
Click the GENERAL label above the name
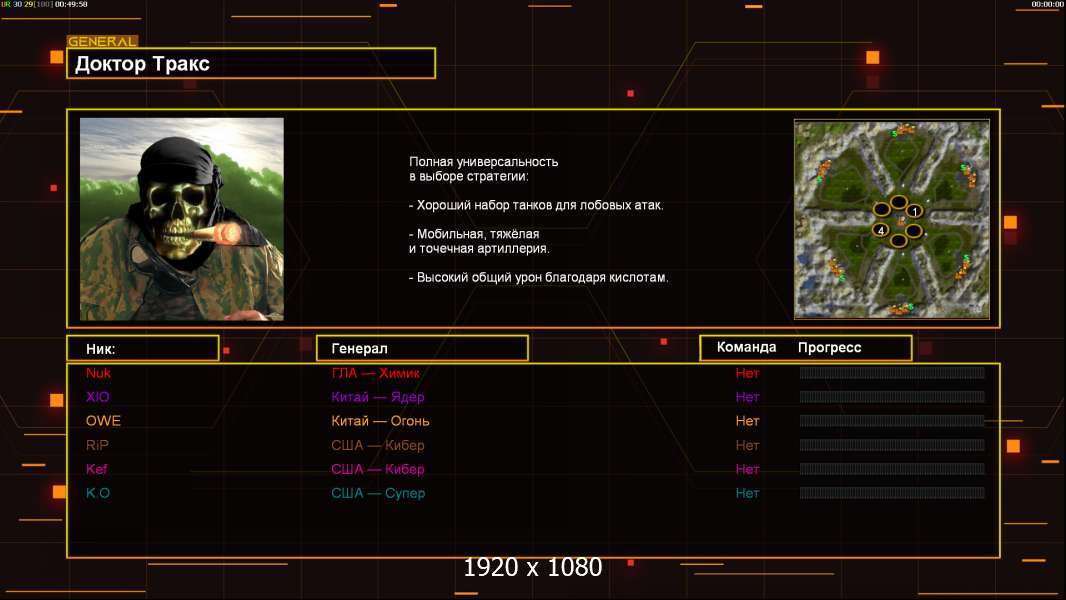102,42
